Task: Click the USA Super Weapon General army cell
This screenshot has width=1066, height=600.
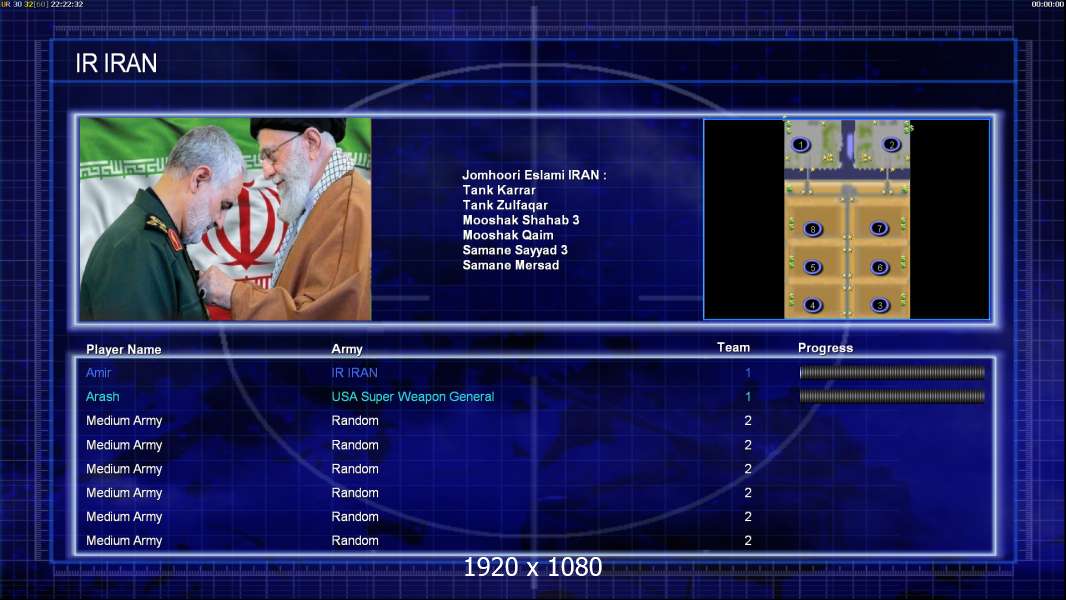Action: click(413, 396)
